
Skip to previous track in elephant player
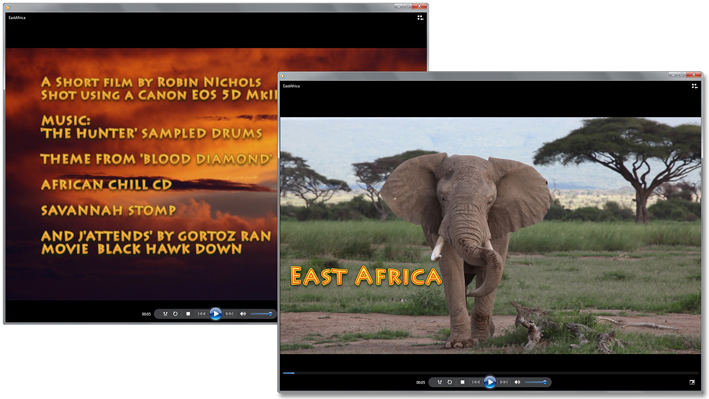[476, 382]
